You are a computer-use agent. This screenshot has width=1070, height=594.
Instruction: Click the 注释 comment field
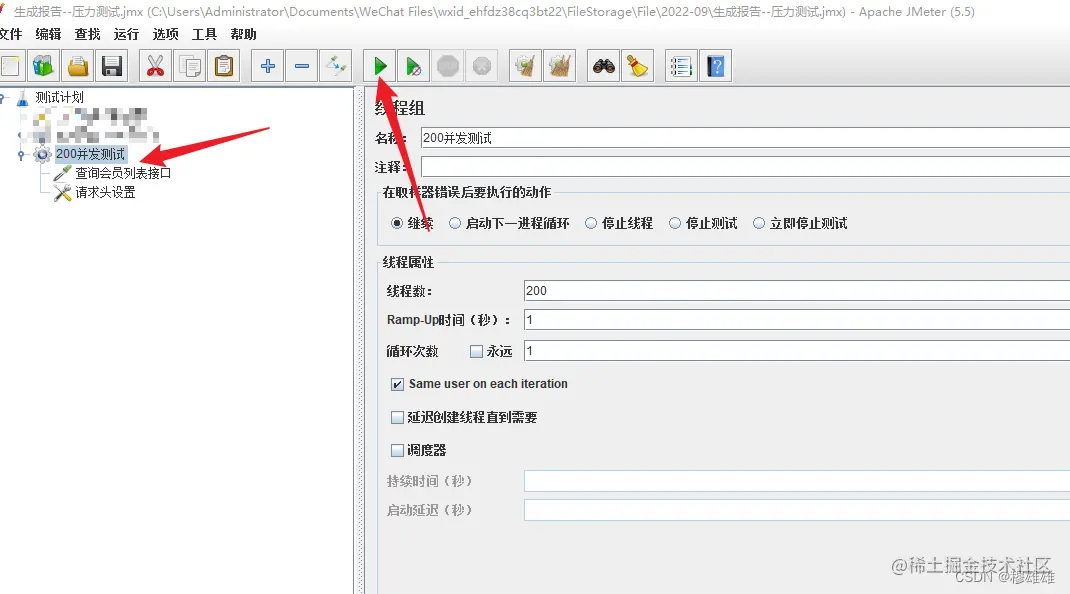(x=745, y=167)
